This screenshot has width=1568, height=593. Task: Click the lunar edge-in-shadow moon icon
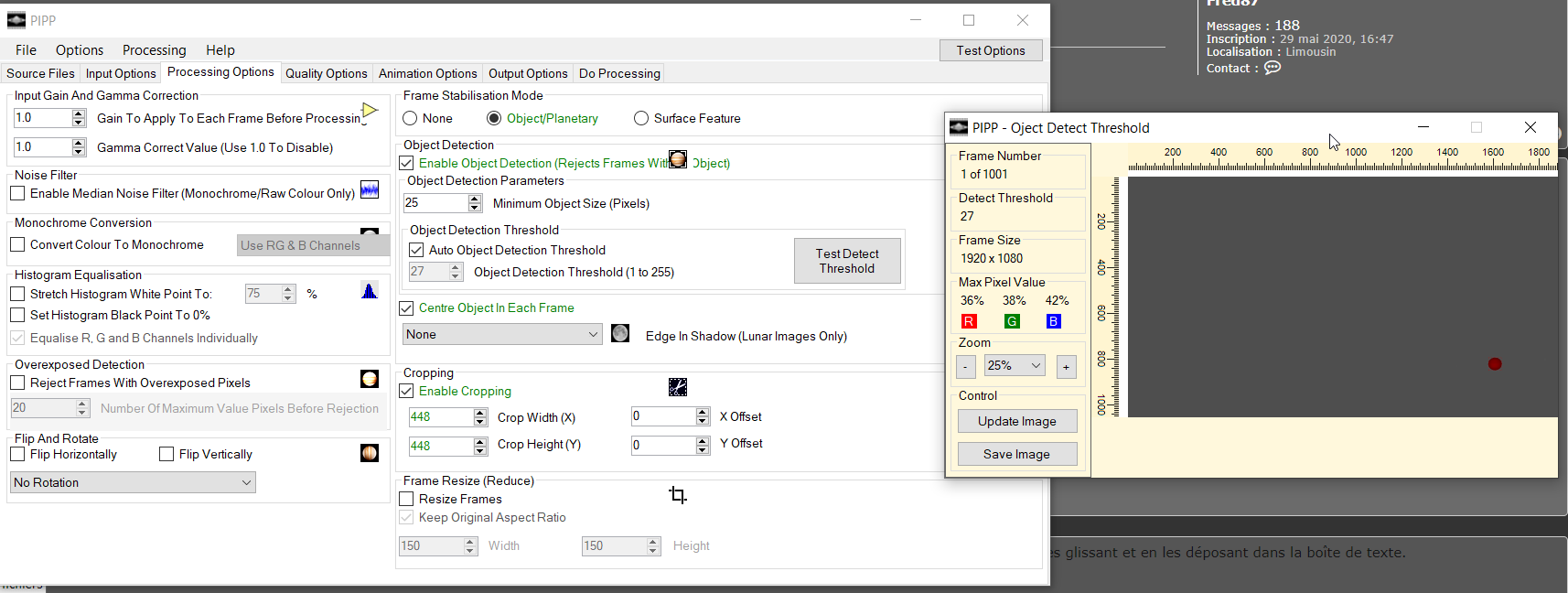620,333
